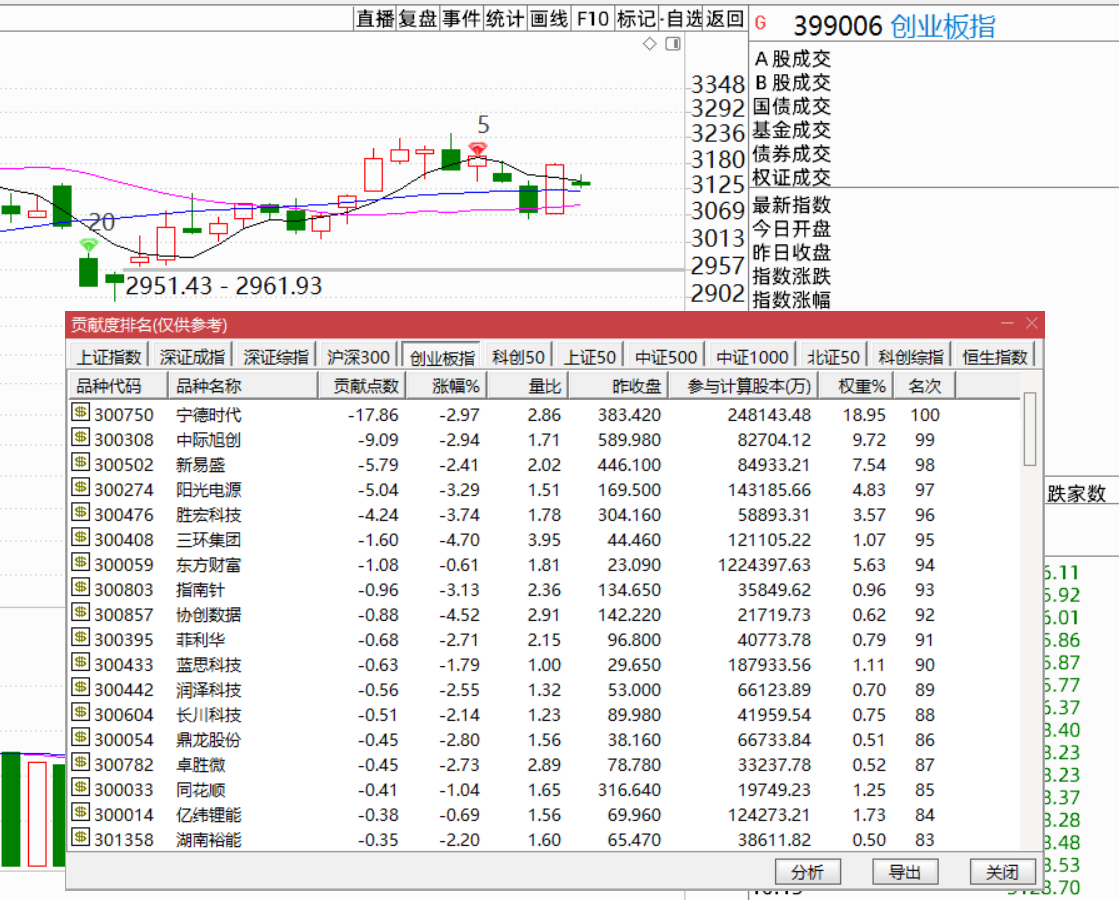The image size is (1119, 900).
Task: Switch to the 科创50 tab
Action: coord(518,356)
